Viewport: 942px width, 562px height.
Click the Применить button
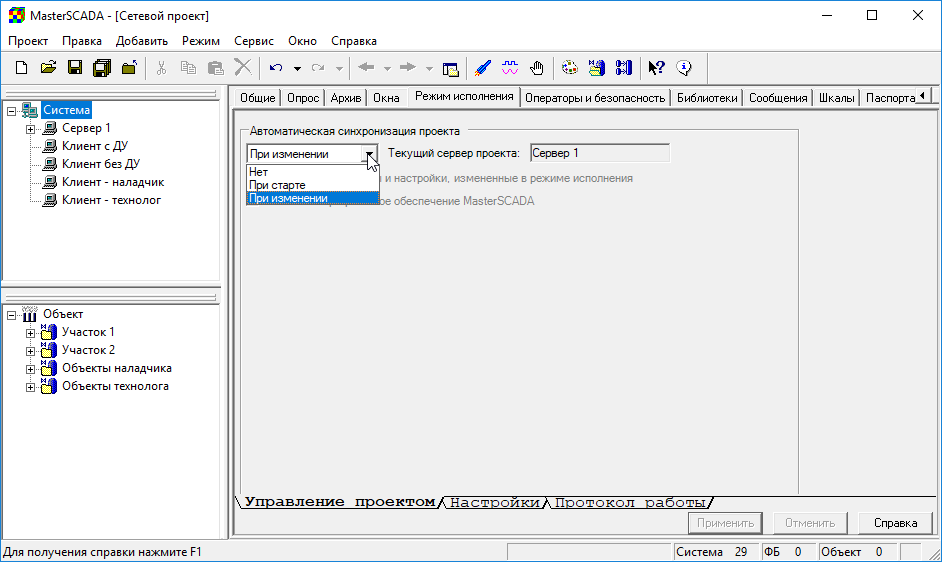[725, 523]
